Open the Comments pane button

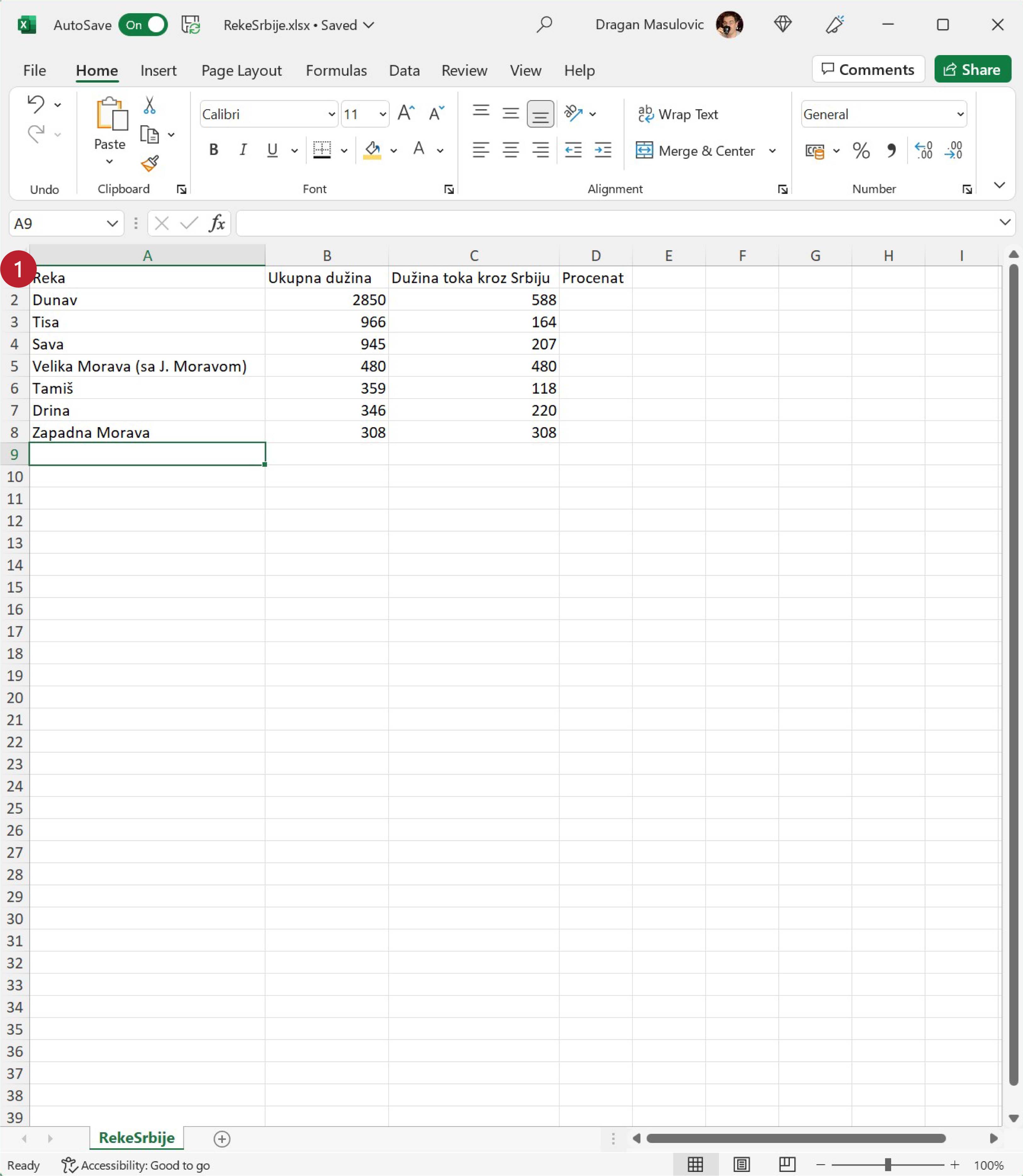868,70
